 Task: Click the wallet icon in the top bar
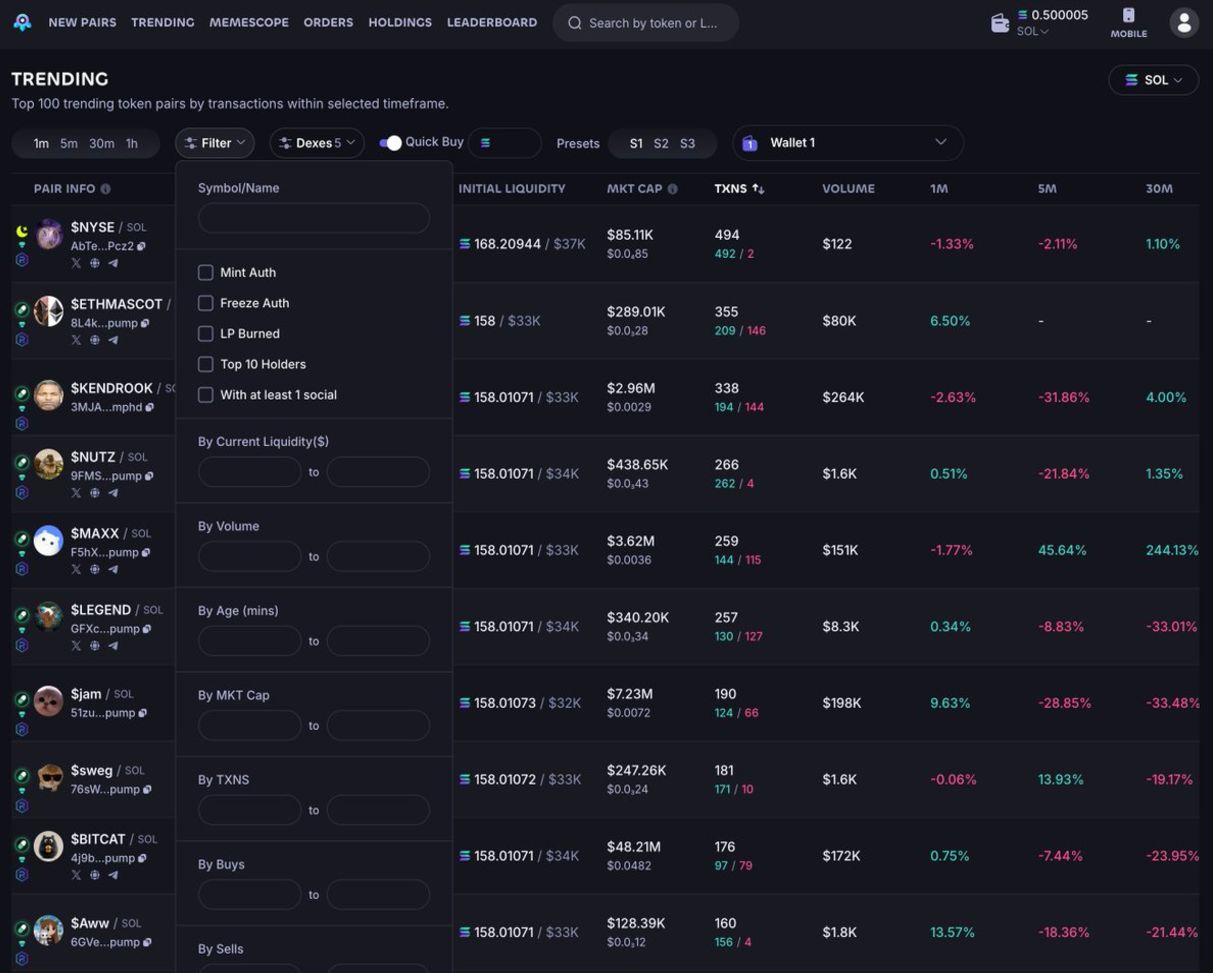tap(999, 23)
